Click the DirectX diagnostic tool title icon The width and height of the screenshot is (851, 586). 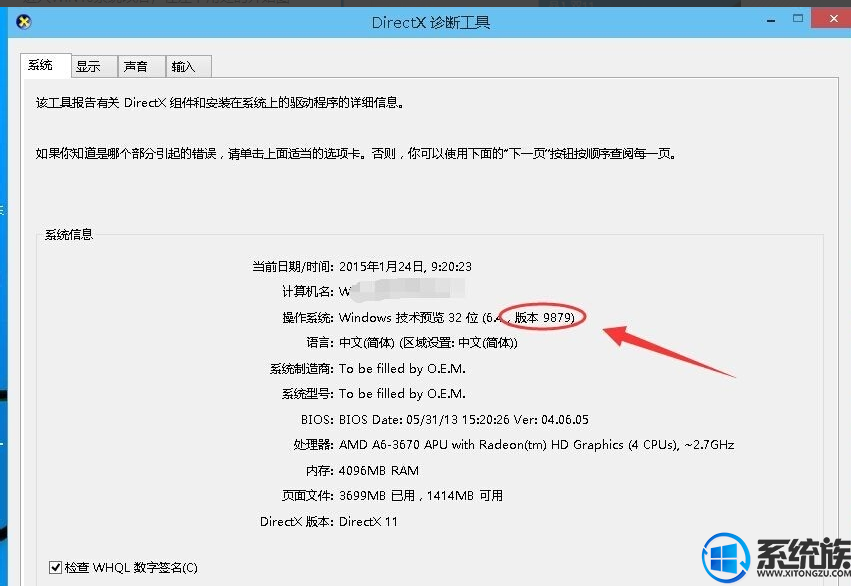pos(23,22)
